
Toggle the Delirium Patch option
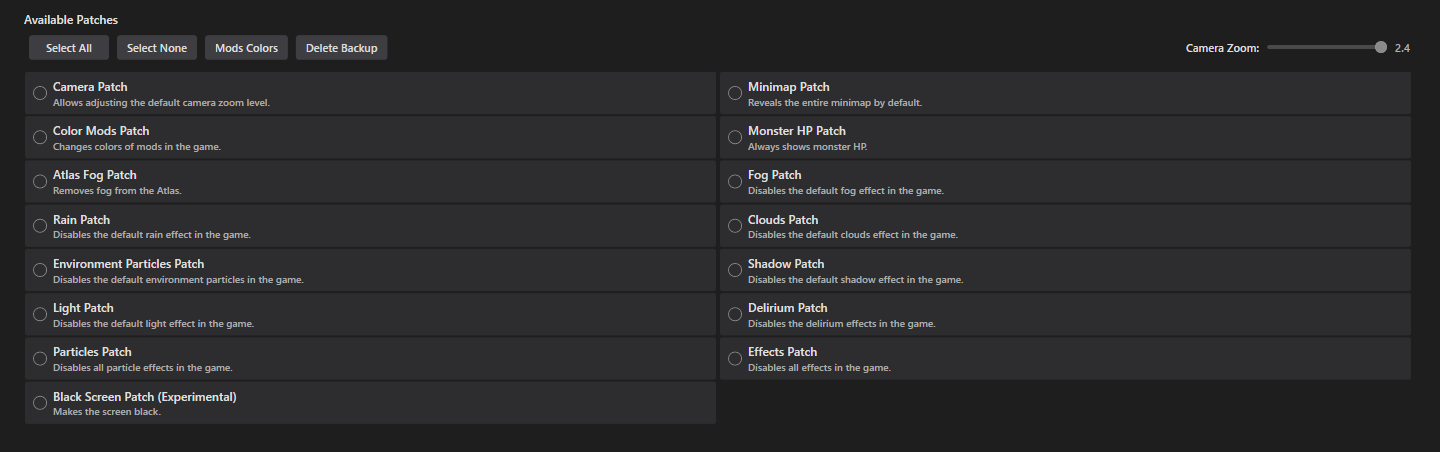click(x=735, y=315)
